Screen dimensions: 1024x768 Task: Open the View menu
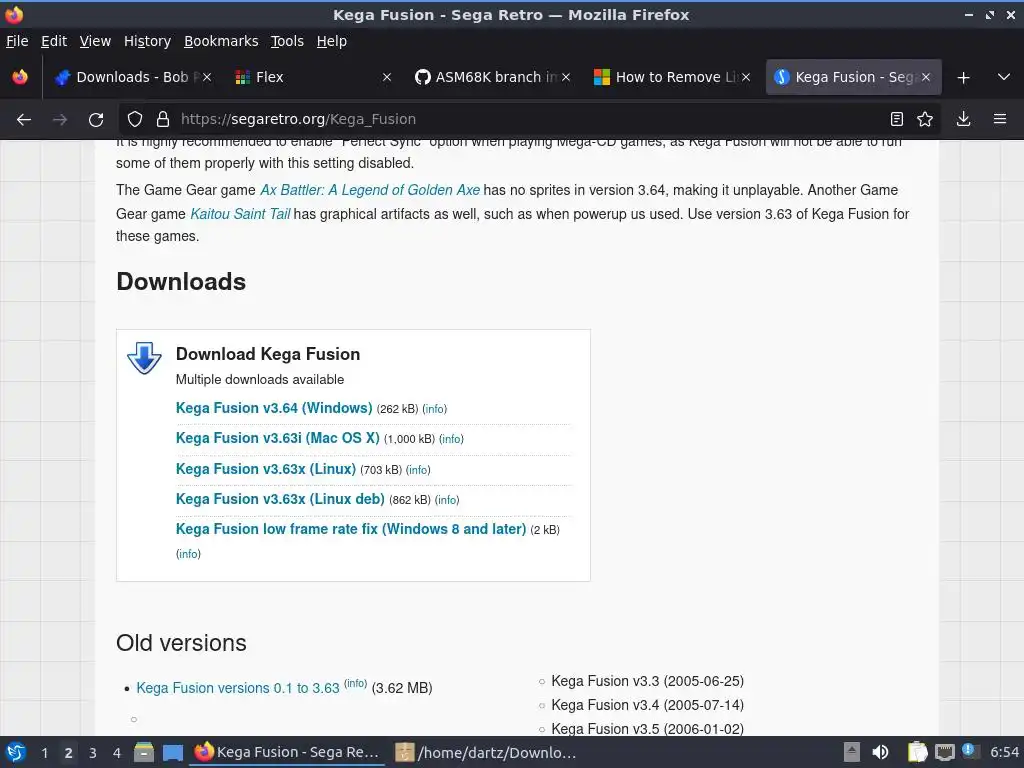click(x=95, y=41)
